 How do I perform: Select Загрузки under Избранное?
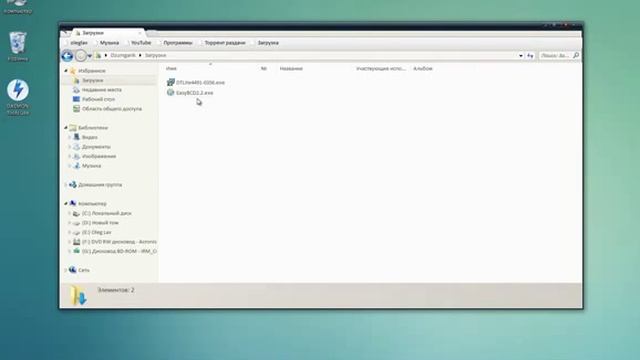point(92,80)
